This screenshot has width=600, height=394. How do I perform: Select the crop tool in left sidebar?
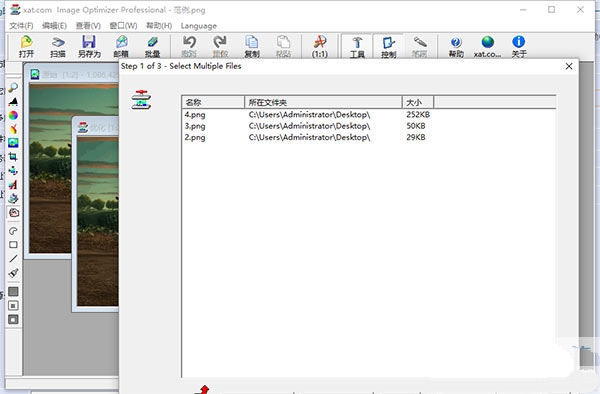point(13,156)
